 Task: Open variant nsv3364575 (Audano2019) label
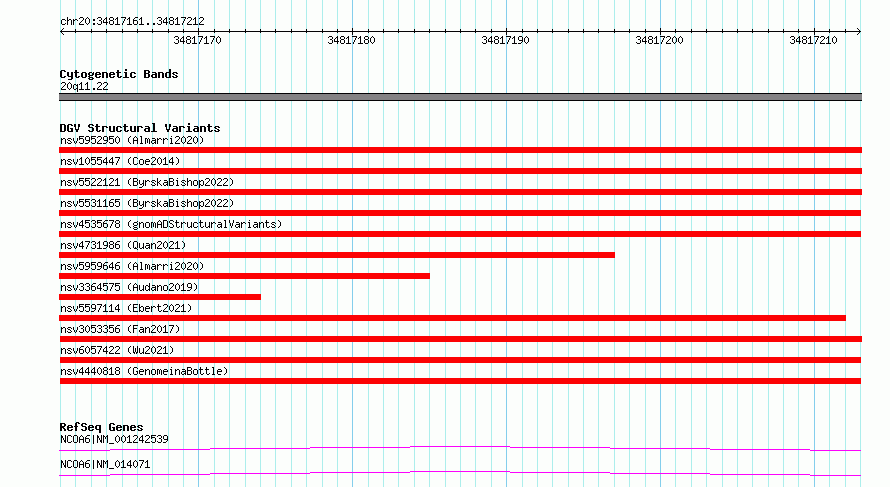coord(129,287)
